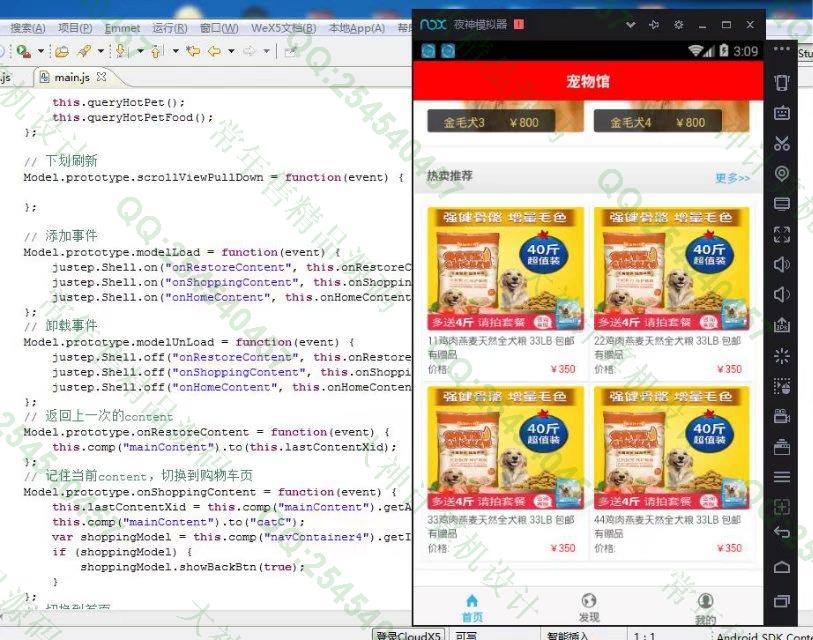Click the Nox loading spinner icon
The image size is (813, 640).
[x=782, y=356]
